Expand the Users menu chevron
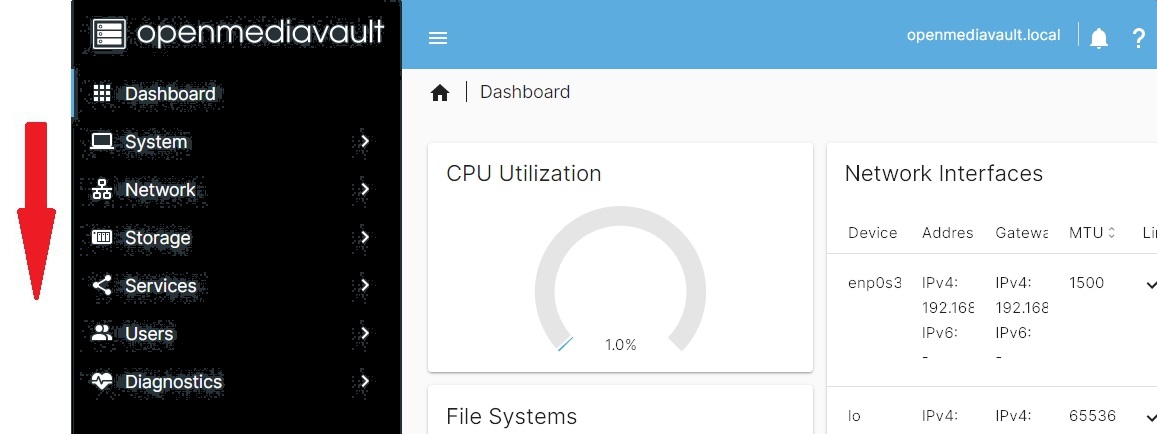Viewport: 1157px width, 434px height. click(x=365, y=333)
